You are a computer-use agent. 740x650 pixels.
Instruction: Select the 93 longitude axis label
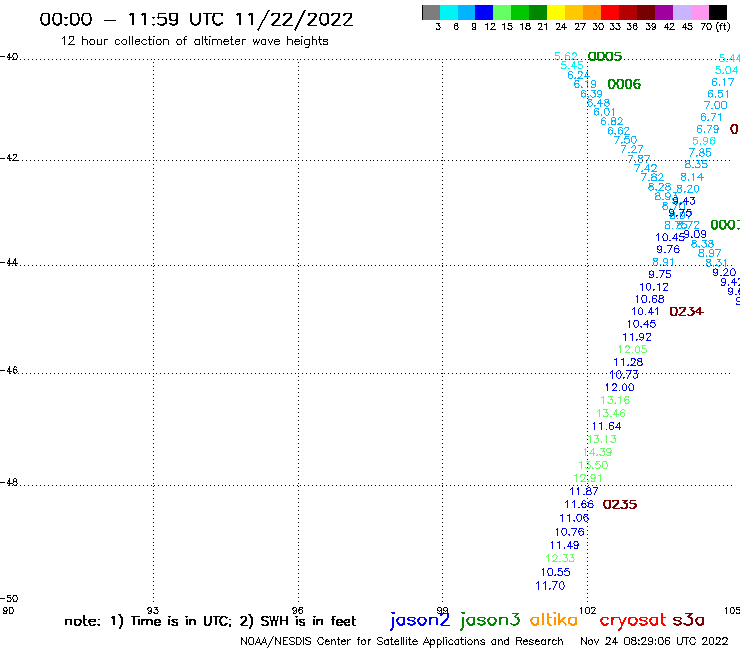(x=152, y=611)
